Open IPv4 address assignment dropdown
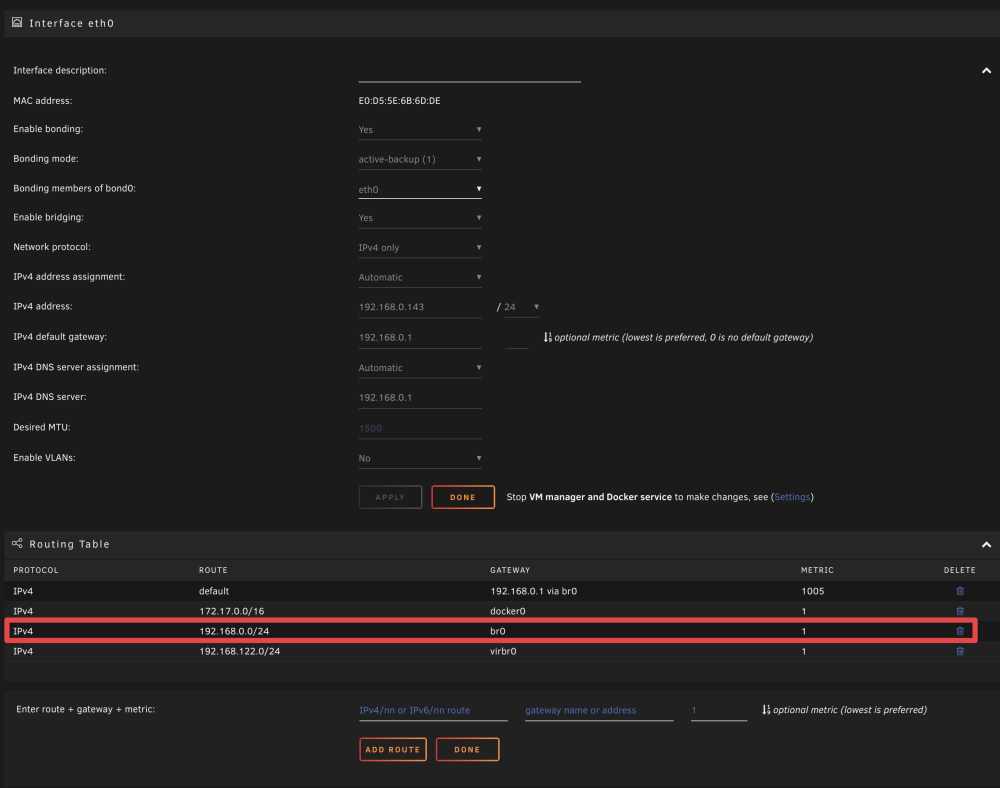1000x788 pixels. click(x=420, y=277)
